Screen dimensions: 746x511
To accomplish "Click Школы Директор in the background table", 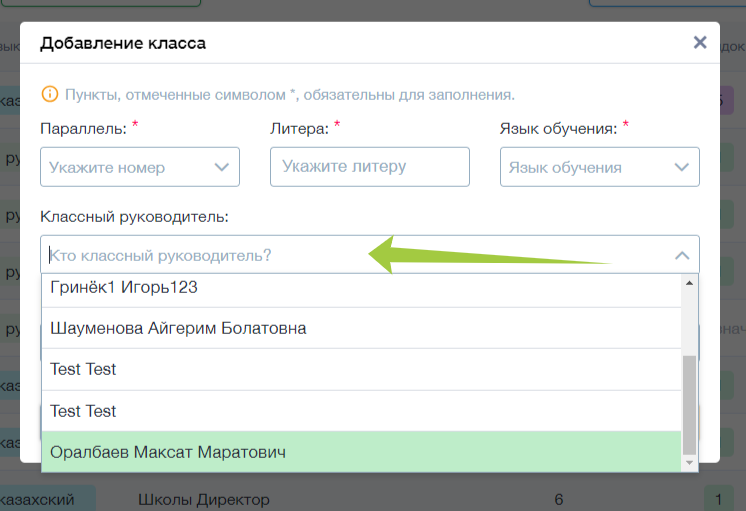I will 204,500.
